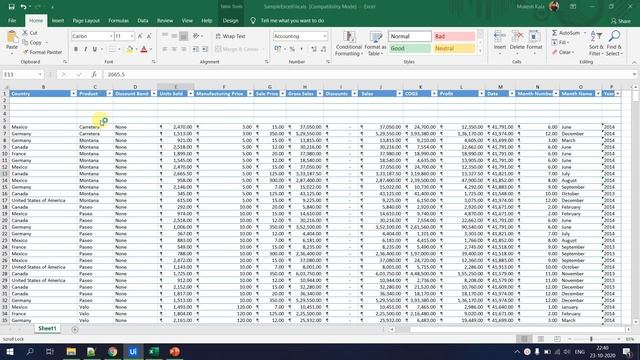The width and height of the screenshot is (640, 360).
Task: Select the Normal cell style
Action: click(409, 36)
